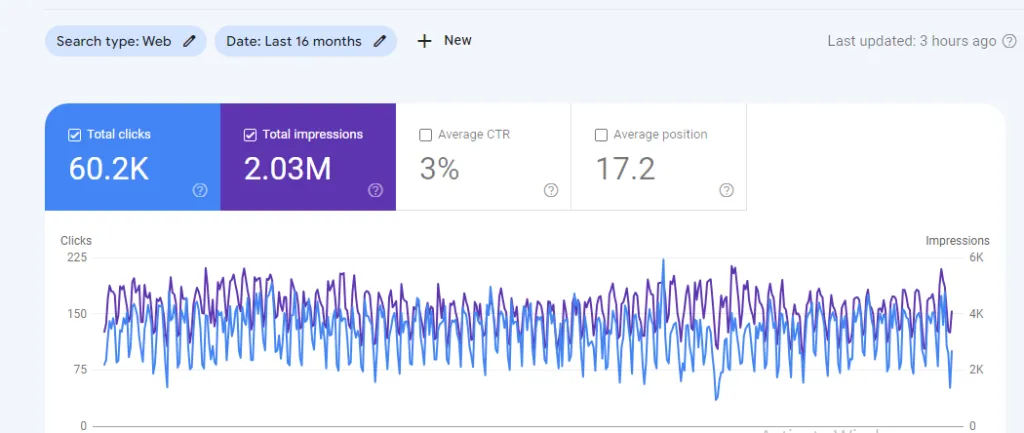Select the 3% Average CTR card
Screen dimensions: 1024x433
tap(483, 157)
